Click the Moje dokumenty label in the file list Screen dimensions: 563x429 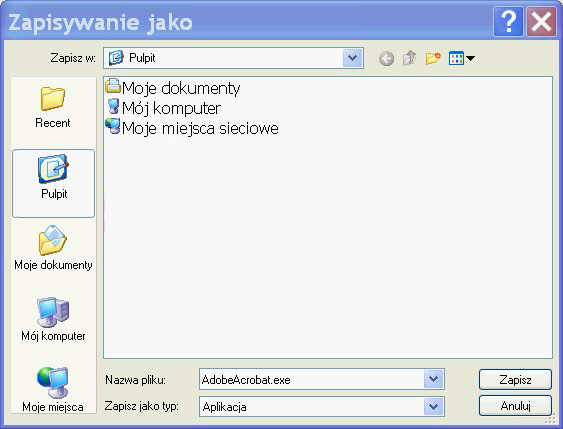click(181, 88)
